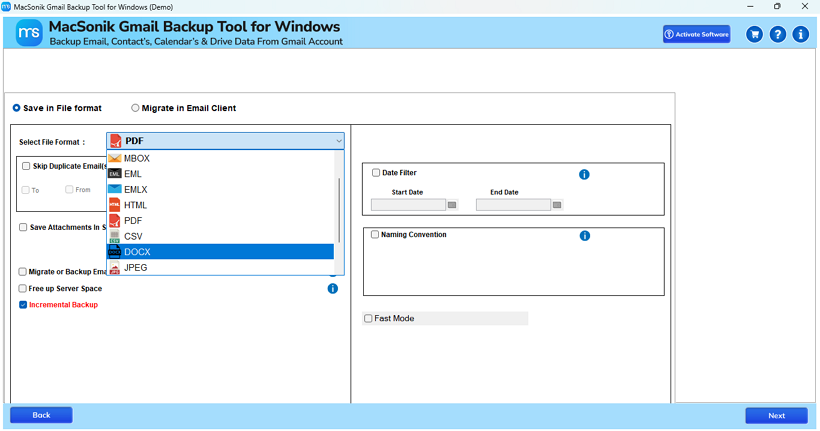Enable the Naming Convention checkbox

coord(375,234)
